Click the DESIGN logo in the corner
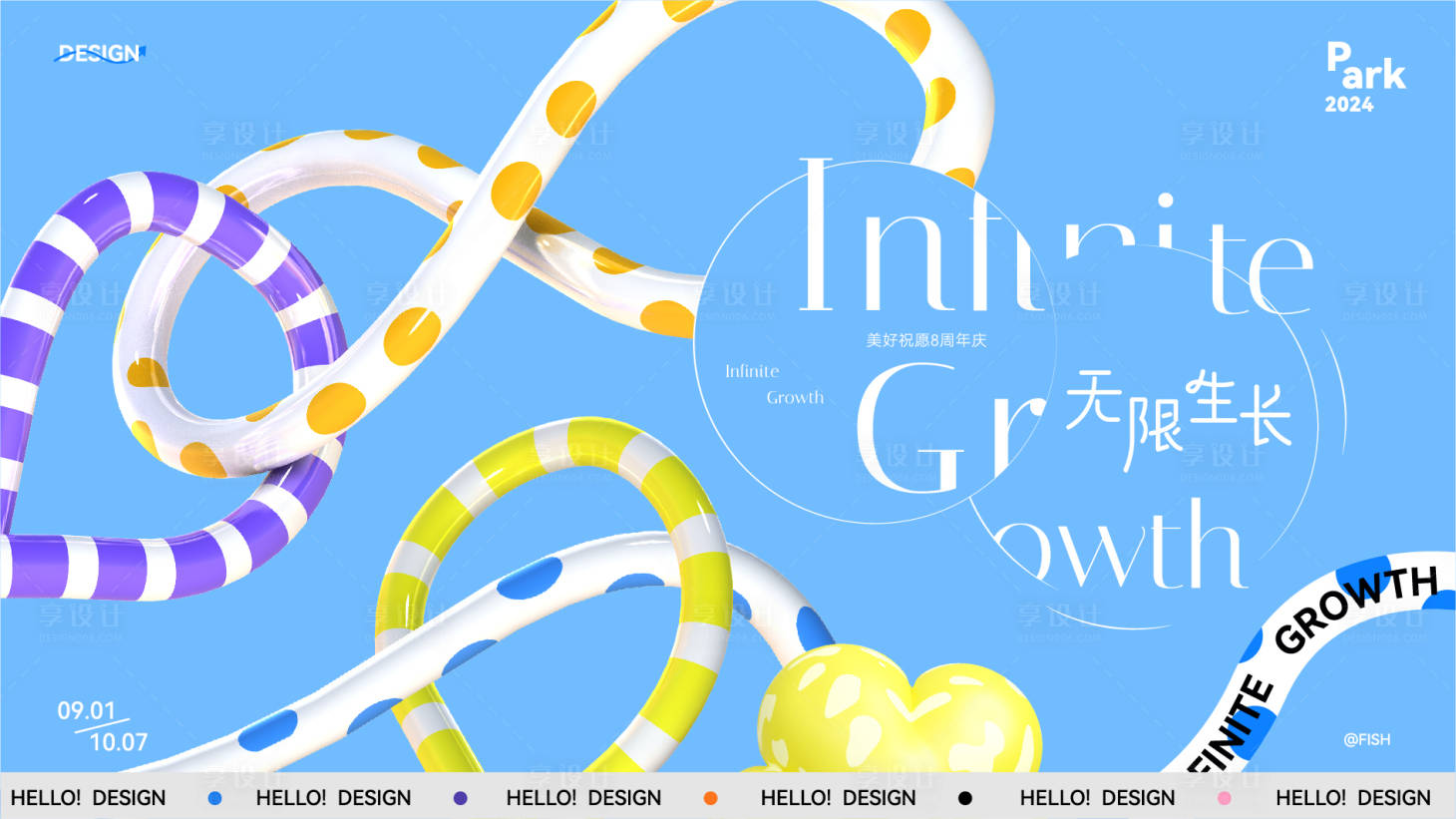 tap(99, 53)
